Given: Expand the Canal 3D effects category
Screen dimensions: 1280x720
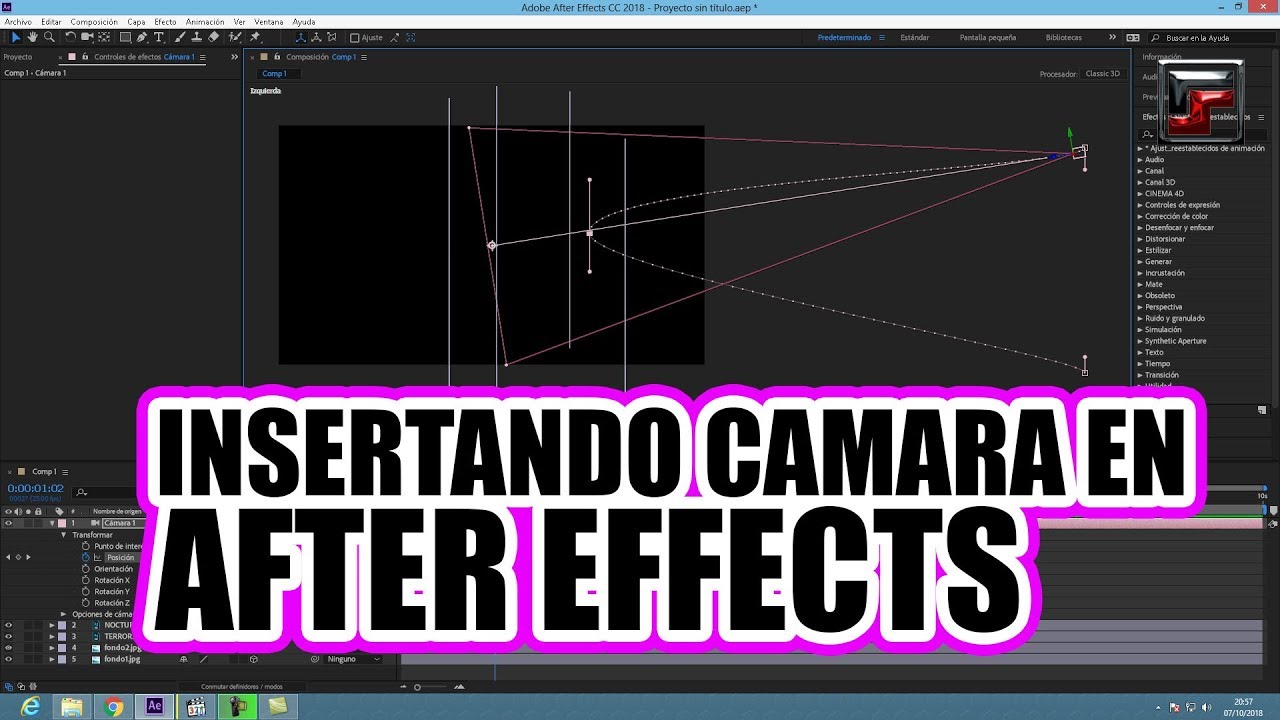Looking at the screenshot, I should (1140, 182).
